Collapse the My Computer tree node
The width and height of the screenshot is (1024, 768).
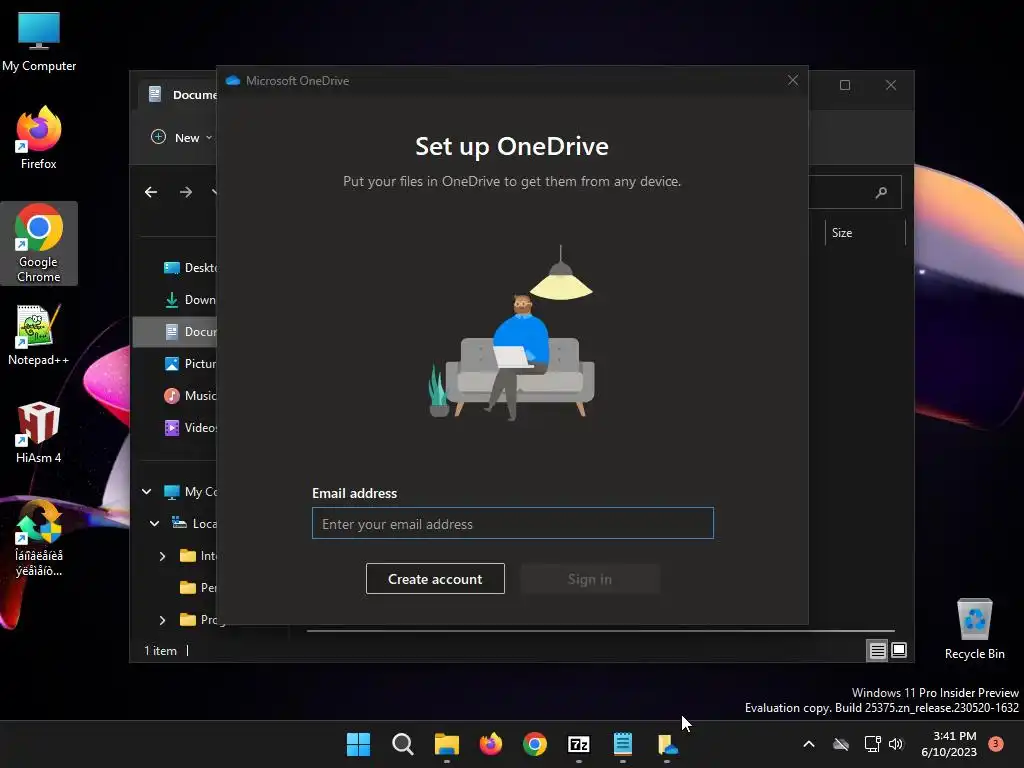click(147, 491)
